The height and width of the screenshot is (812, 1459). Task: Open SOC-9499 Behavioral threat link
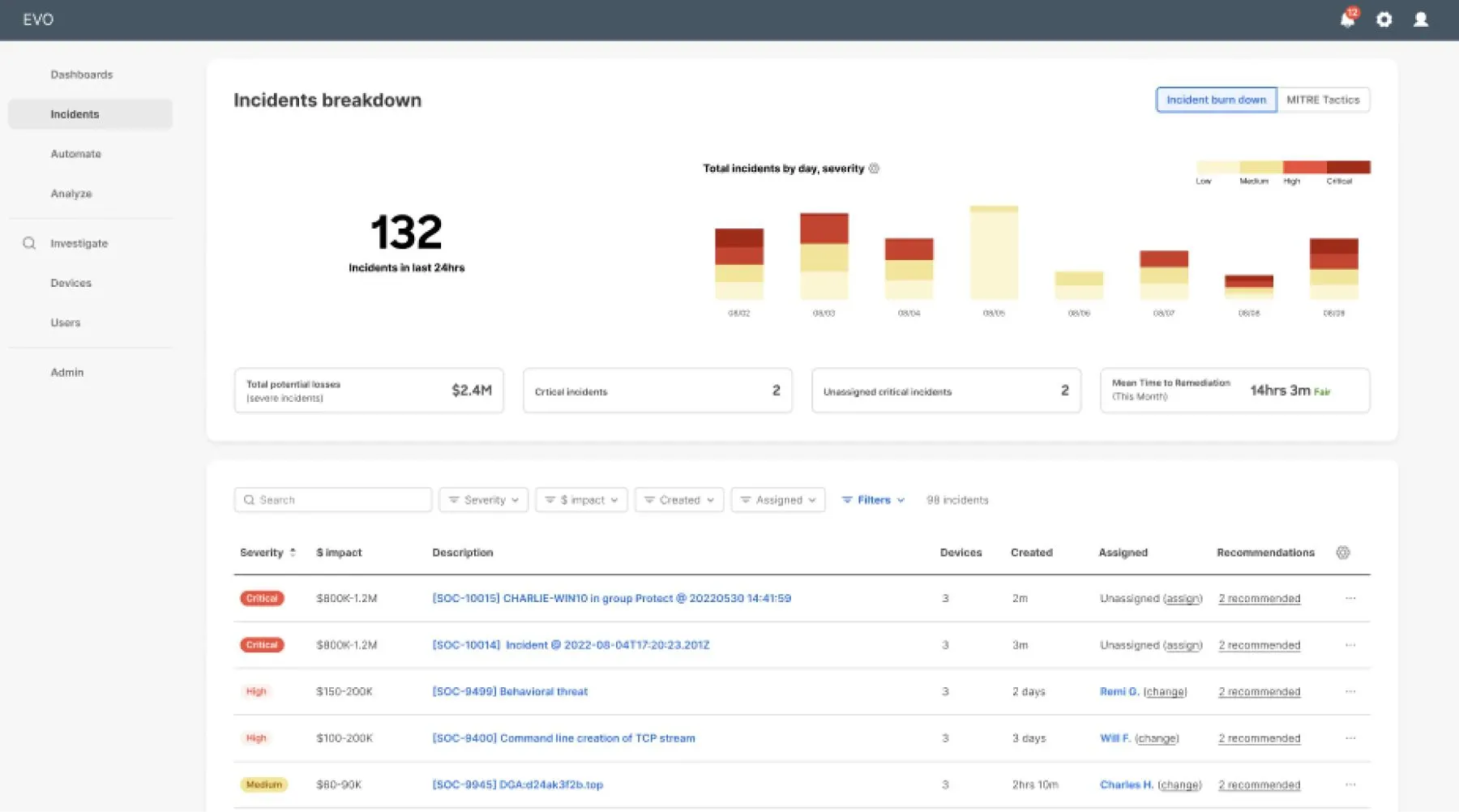click(x=510, y=691)
